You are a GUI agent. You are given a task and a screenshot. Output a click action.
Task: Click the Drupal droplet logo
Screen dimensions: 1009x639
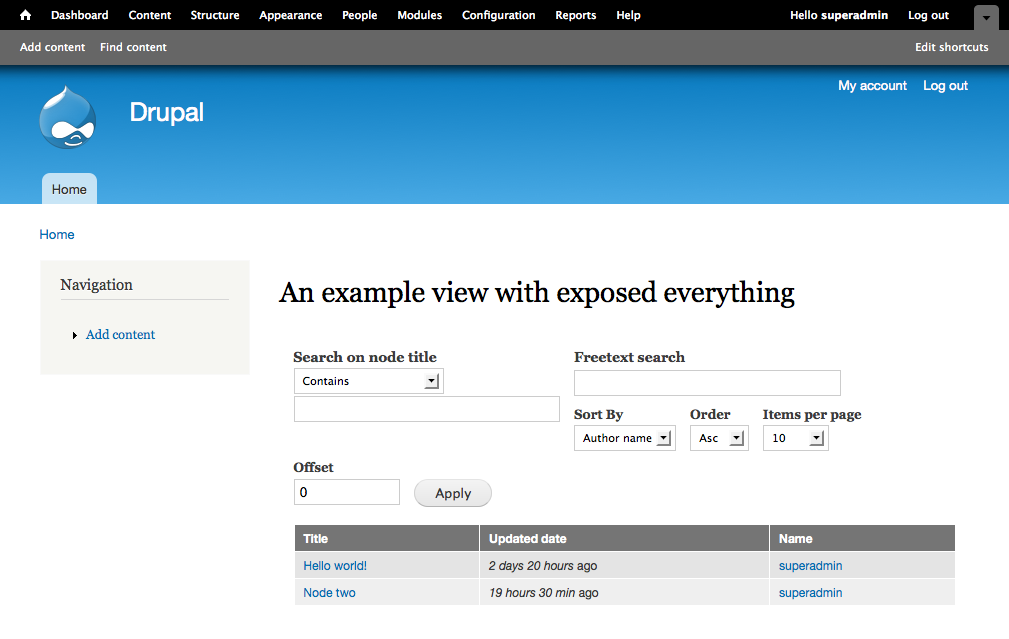(67, 117)
